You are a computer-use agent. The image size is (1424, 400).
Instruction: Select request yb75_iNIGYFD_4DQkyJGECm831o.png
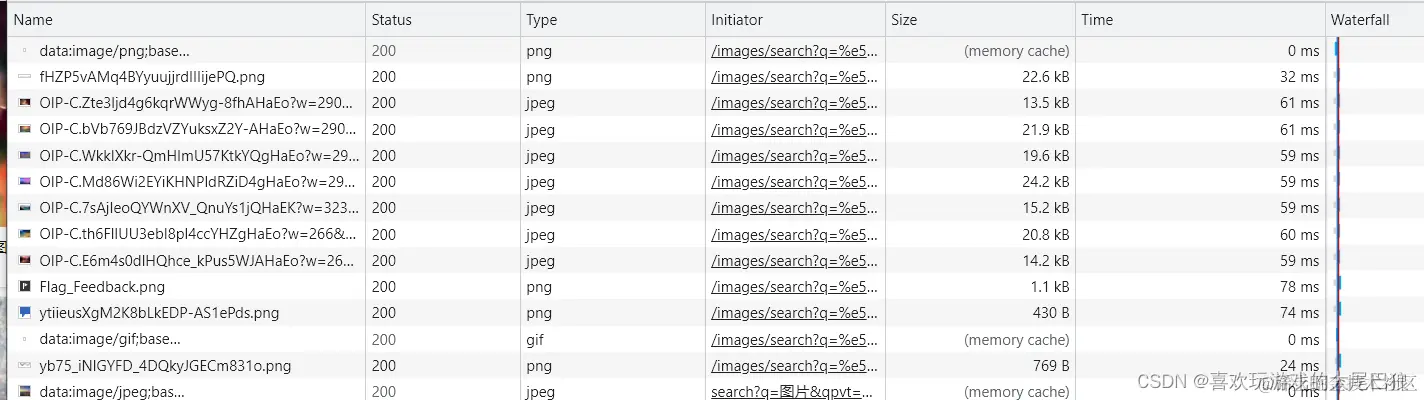pyautogui.click(x=165, y=366)
